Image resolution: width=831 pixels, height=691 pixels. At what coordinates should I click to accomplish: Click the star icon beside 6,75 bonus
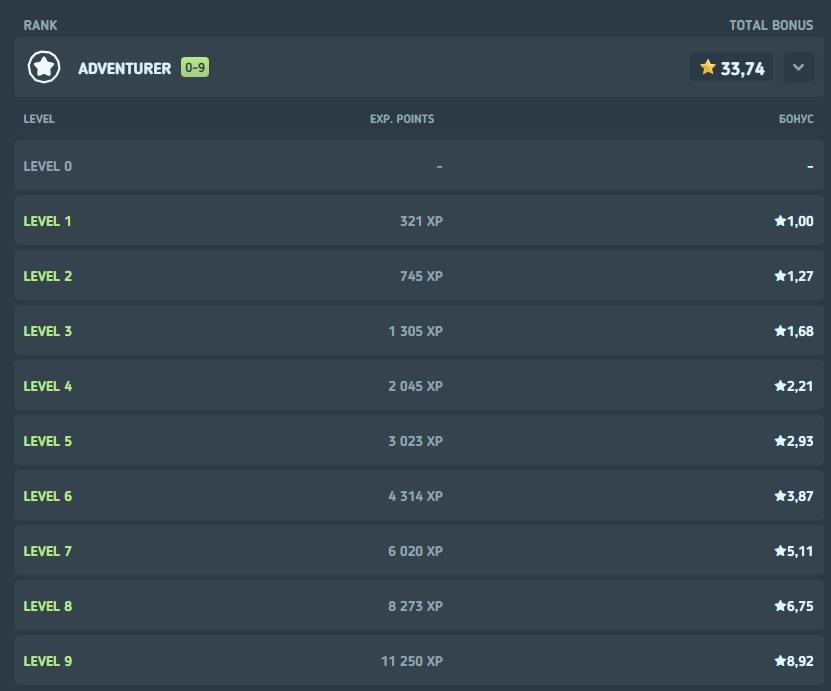tap(780, 606)
